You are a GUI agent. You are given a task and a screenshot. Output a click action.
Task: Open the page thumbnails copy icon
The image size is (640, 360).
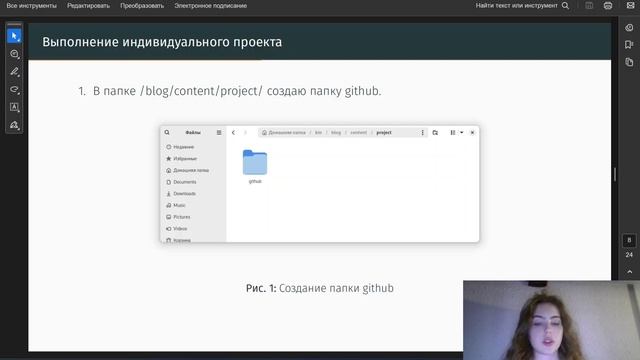point(629,62)
